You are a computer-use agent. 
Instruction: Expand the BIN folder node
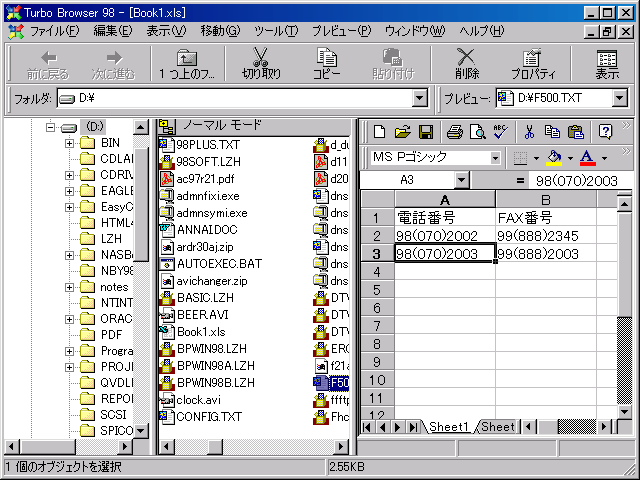[x=69, y=143]
